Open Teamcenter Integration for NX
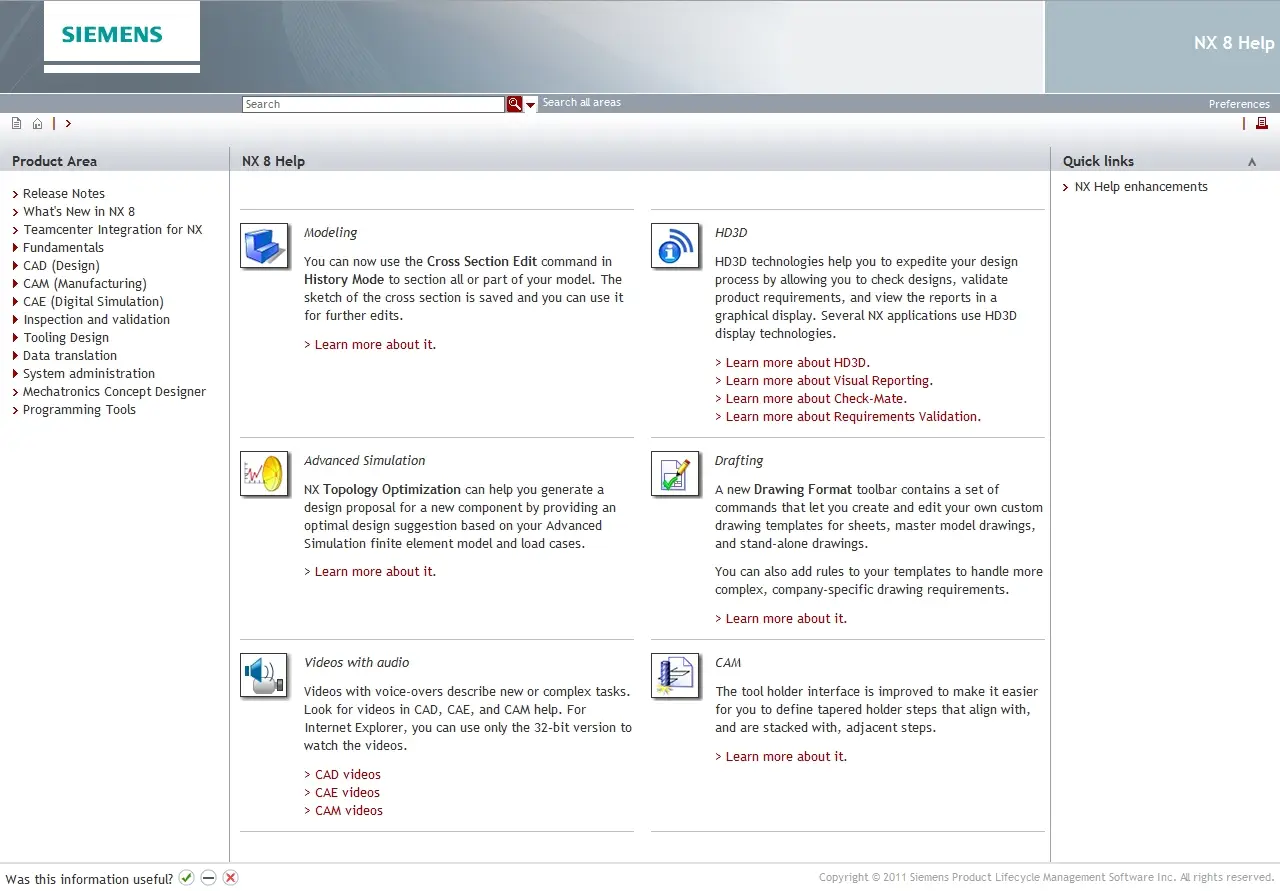 (113, 230)
